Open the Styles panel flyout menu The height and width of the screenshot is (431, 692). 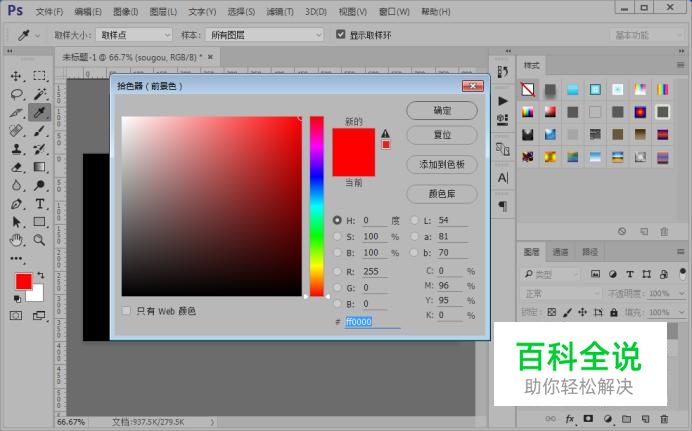(x=681, y=65)
